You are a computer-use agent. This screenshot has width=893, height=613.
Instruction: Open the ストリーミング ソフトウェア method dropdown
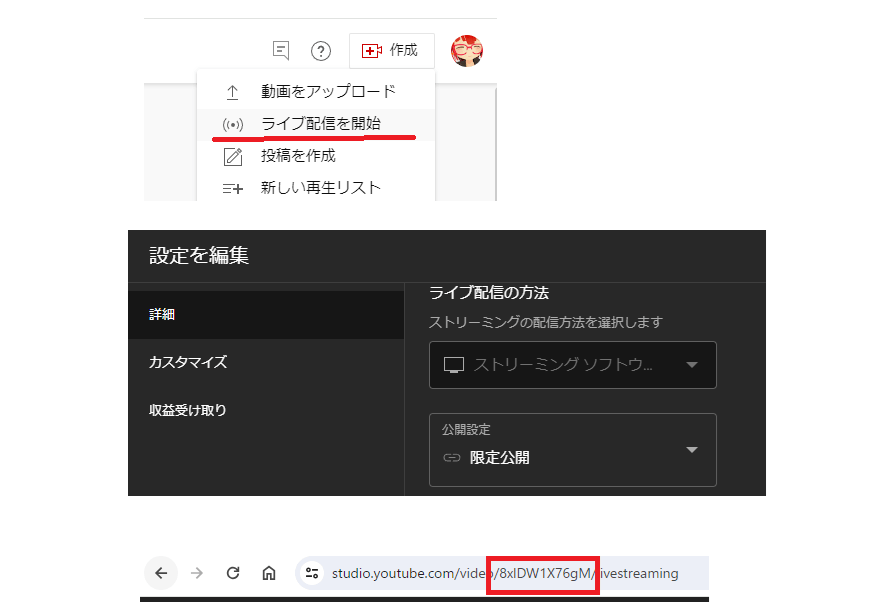572,365
